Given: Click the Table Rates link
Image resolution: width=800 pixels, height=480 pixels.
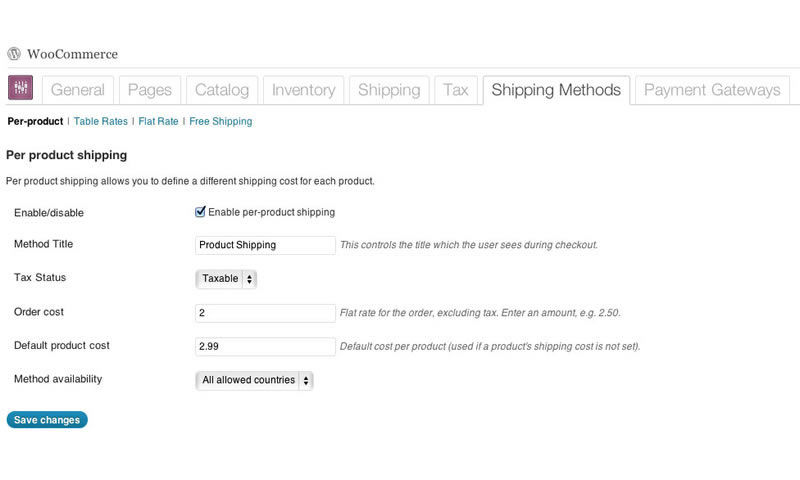Looking at the screenshot, I should (101, 121).
